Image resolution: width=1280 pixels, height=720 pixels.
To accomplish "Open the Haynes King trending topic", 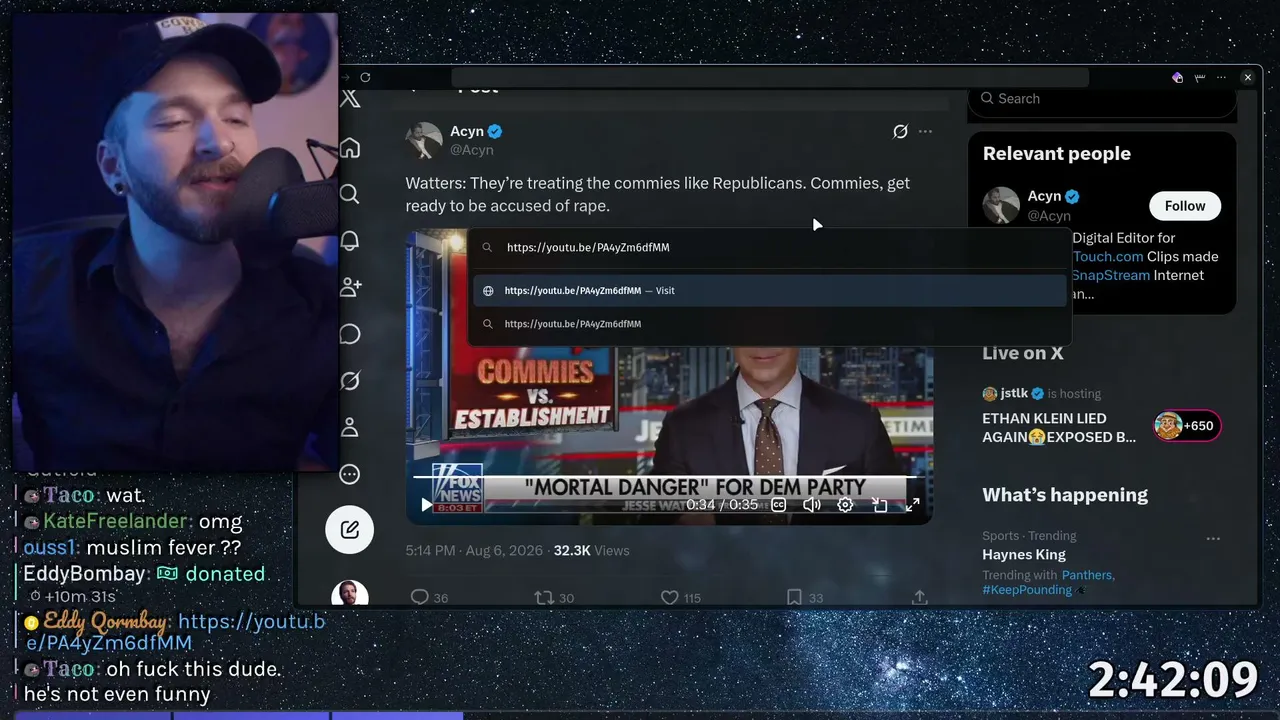I will tap(1024, 555).
